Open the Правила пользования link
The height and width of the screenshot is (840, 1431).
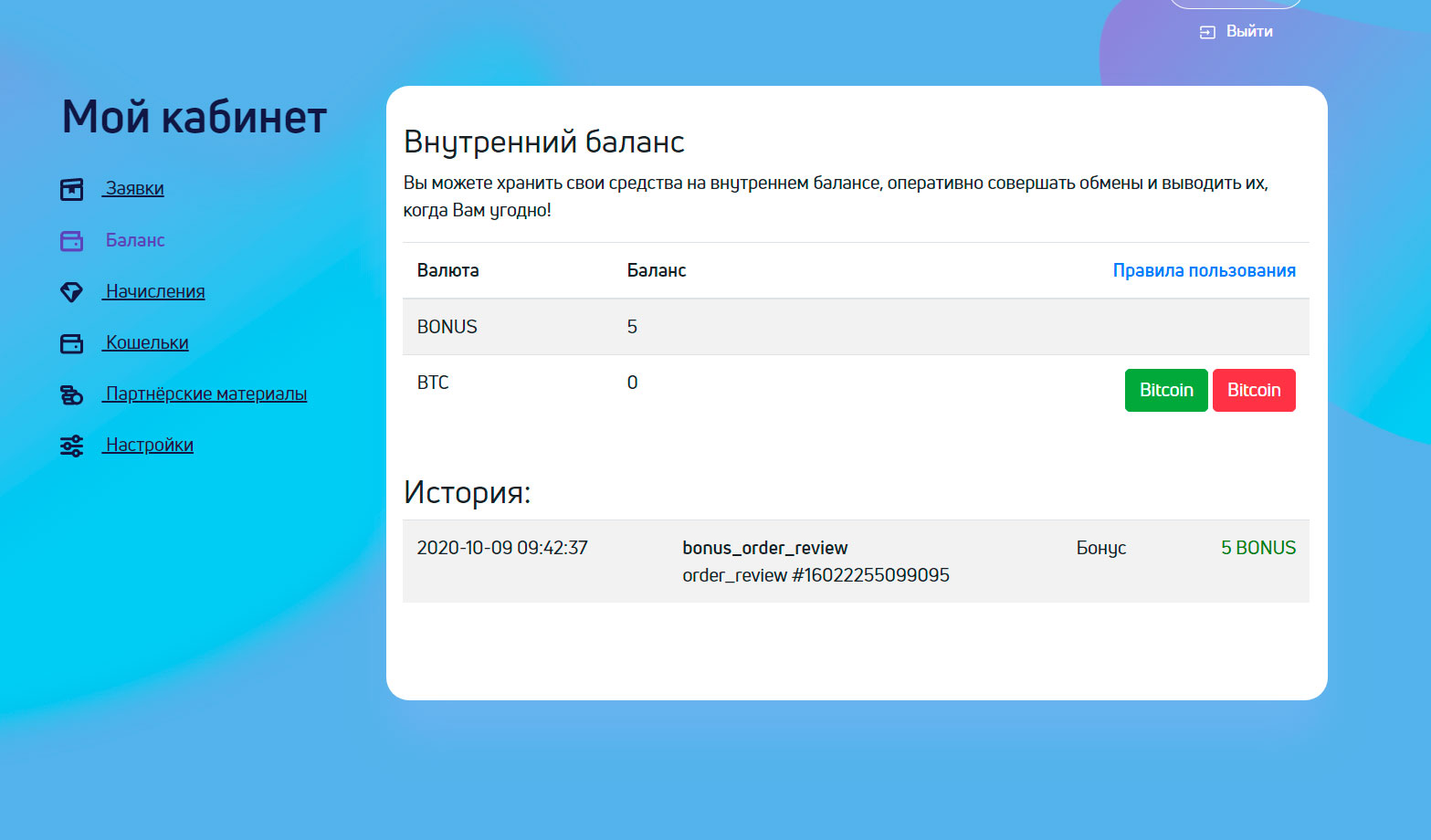1204,270
